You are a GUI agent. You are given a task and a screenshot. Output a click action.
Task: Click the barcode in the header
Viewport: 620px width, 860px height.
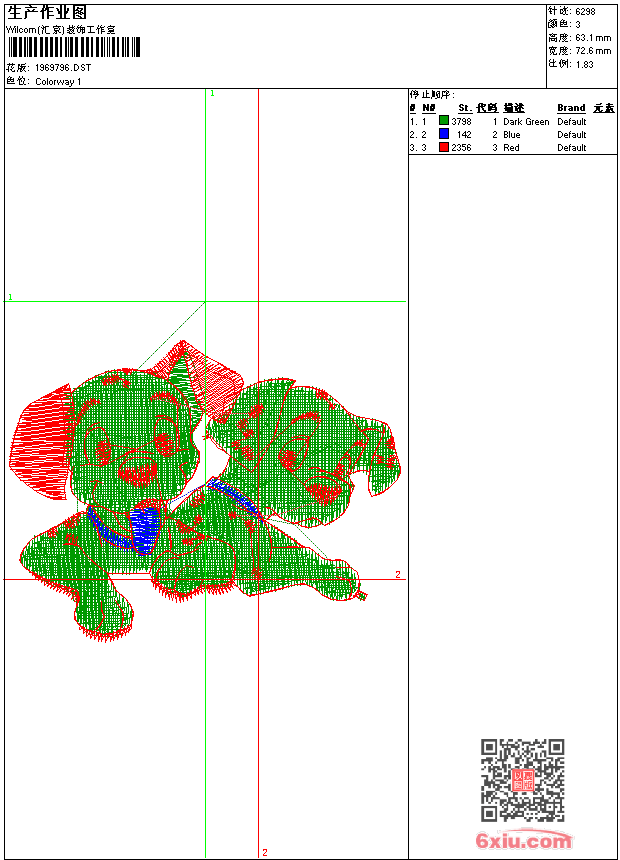(74, 47)
